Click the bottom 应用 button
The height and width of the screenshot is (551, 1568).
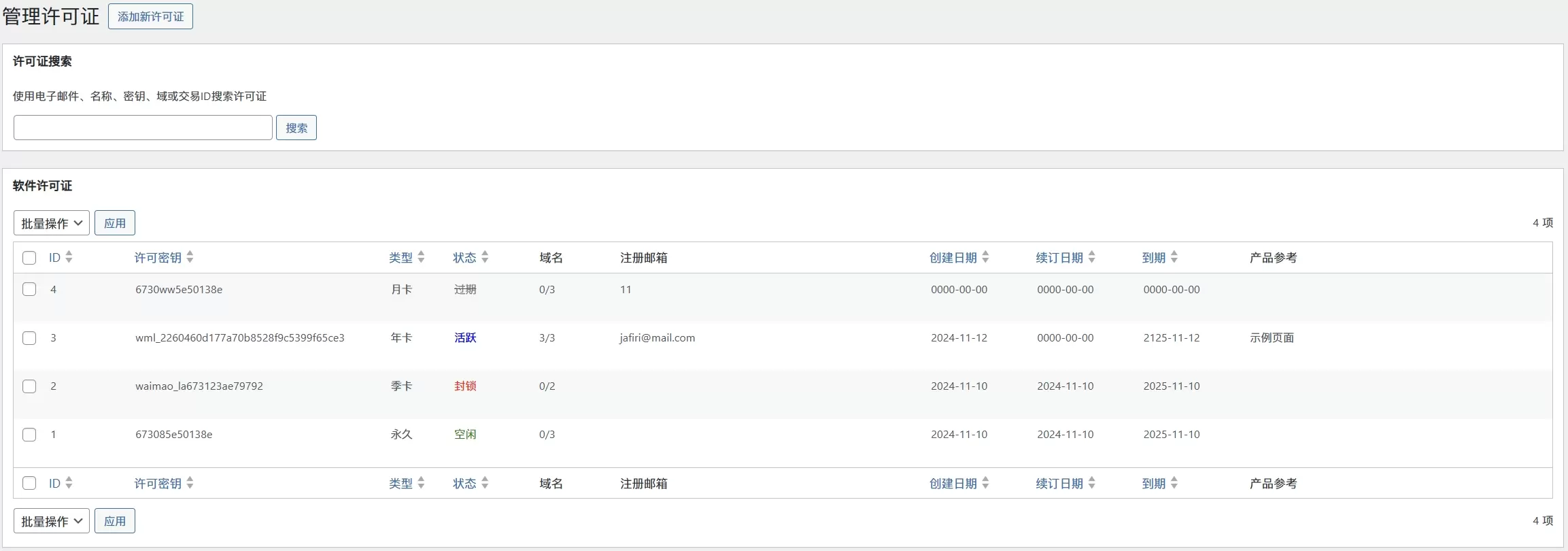(115, 521)
